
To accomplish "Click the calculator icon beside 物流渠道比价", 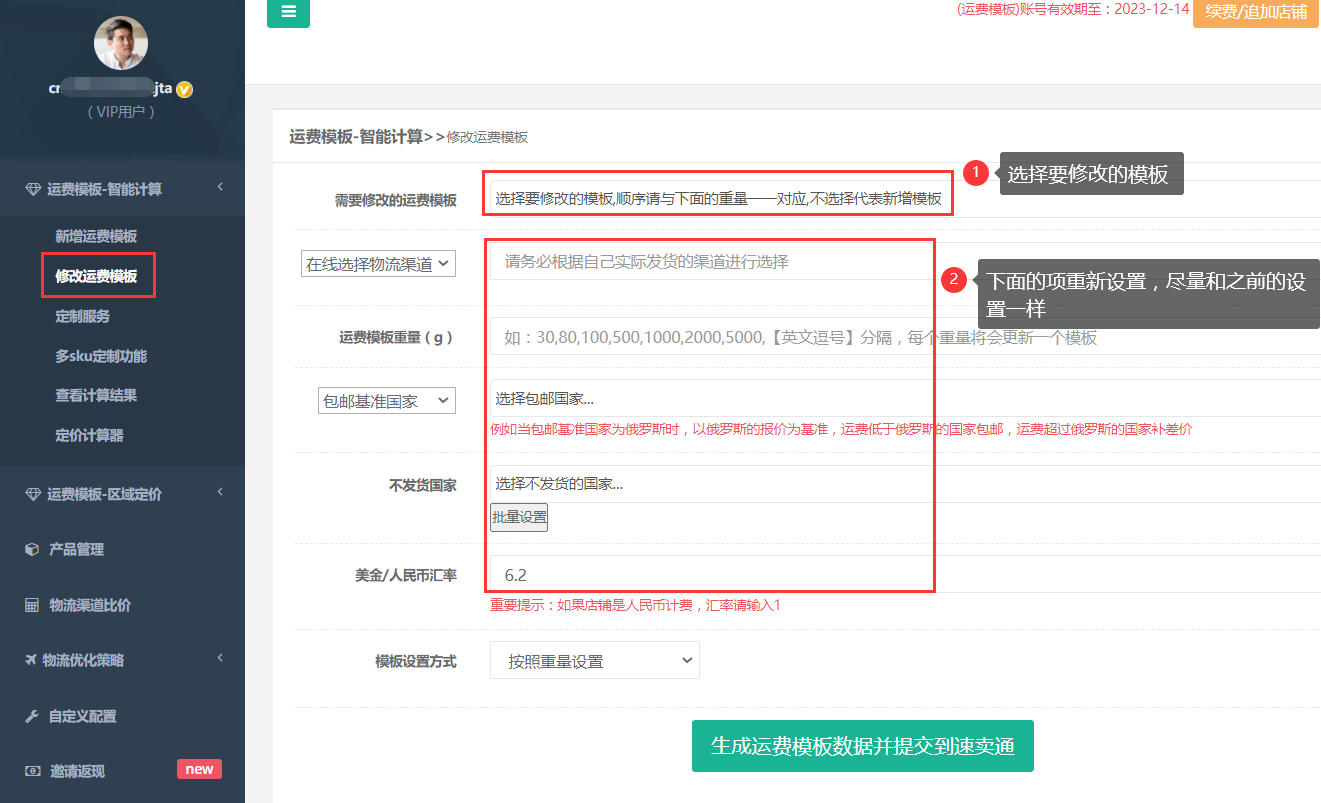I will [32, 605].
